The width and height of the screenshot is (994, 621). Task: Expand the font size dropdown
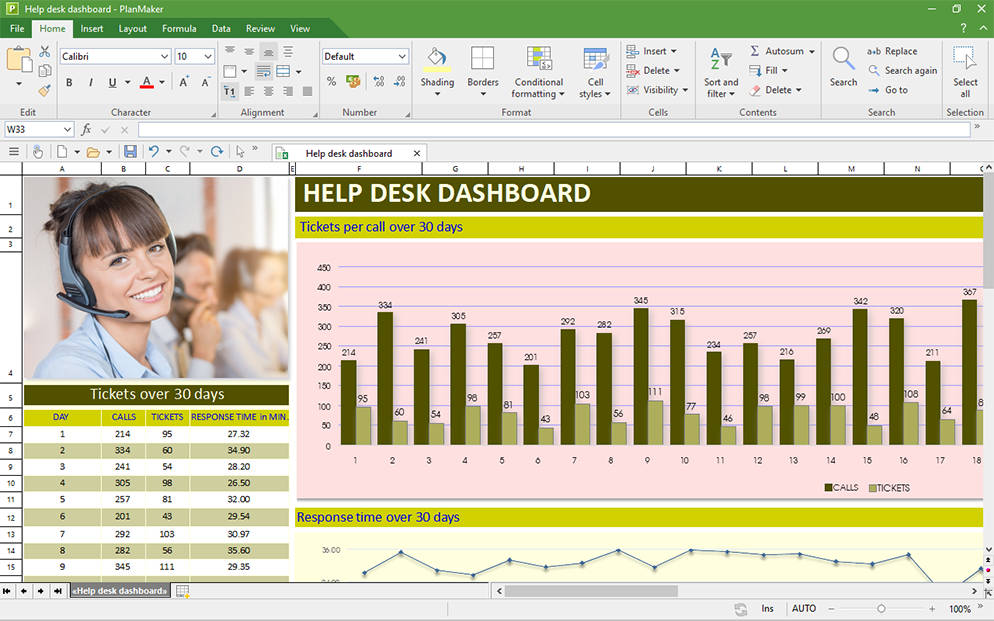click(208, 57)
